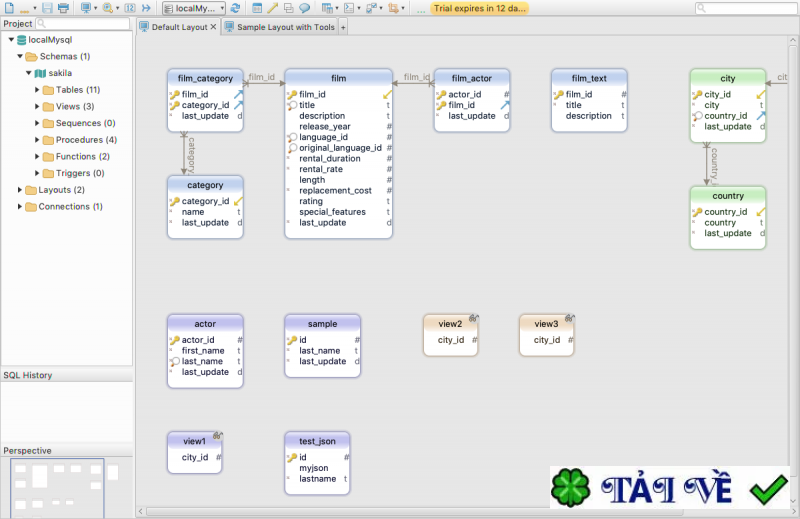Select the test_json table header

pos(317,441)
